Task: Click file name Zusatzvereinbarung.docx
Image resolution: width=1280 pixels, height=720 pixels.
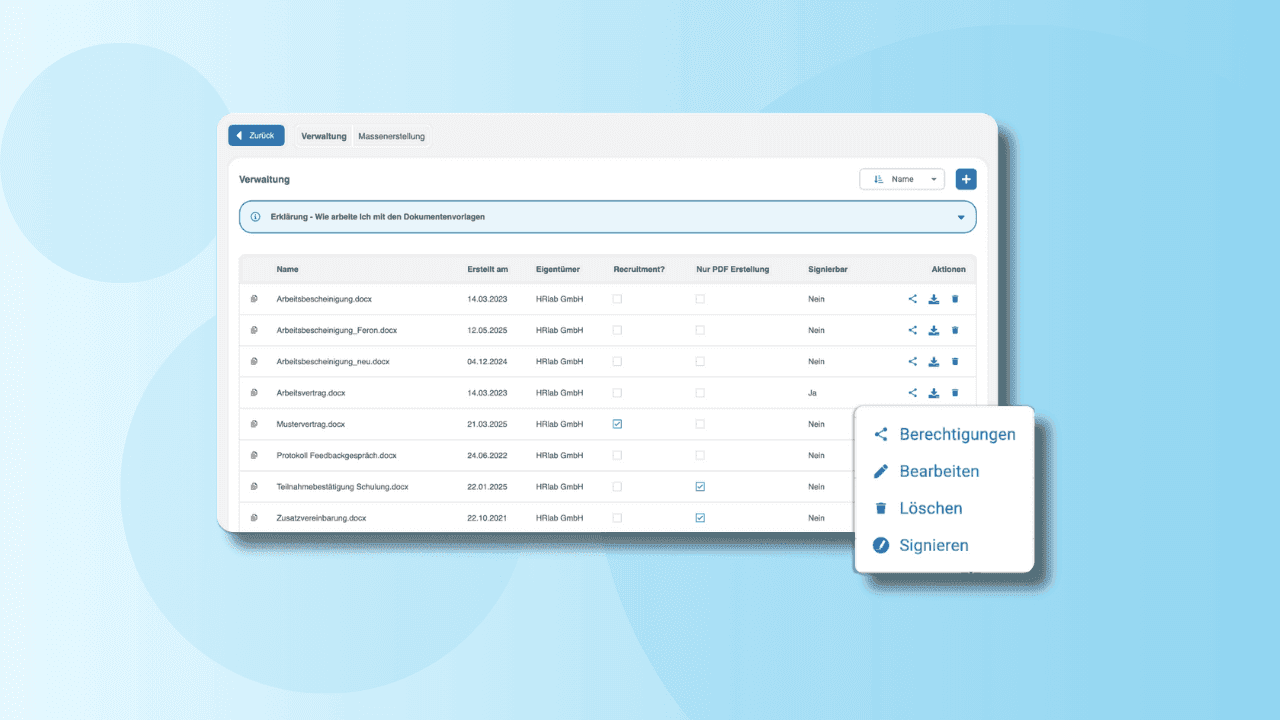Action: (x=322, y=518)
